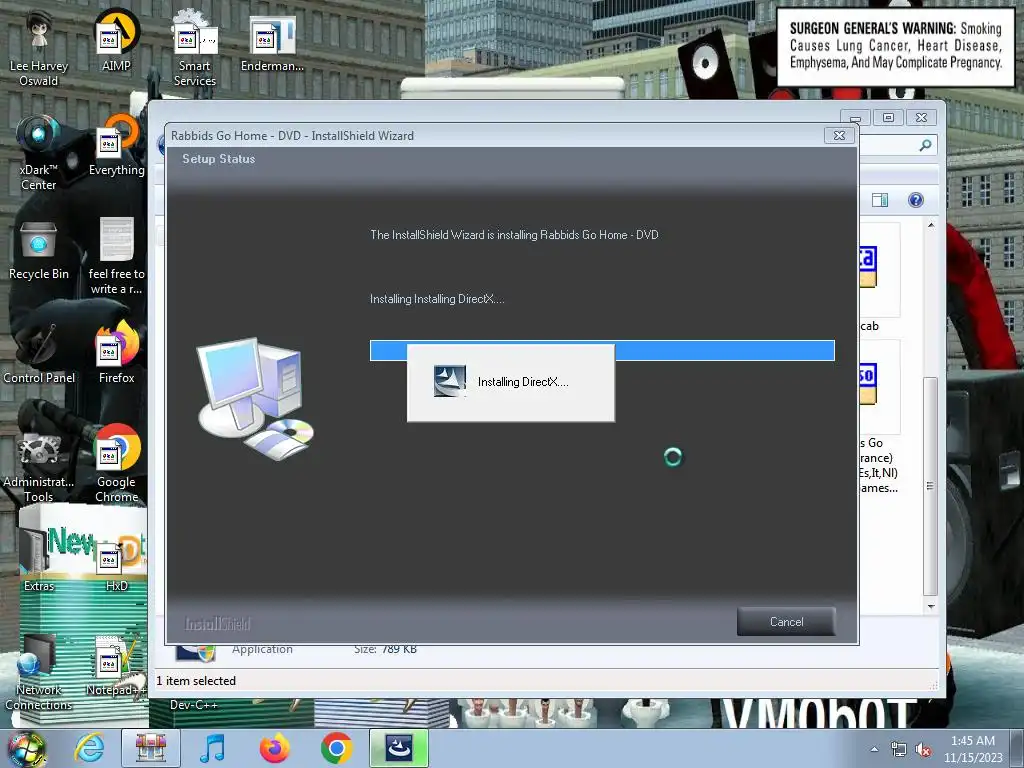Open the Enderman desktop shortcut
1024x768 pixels.
tap(272, 42)
